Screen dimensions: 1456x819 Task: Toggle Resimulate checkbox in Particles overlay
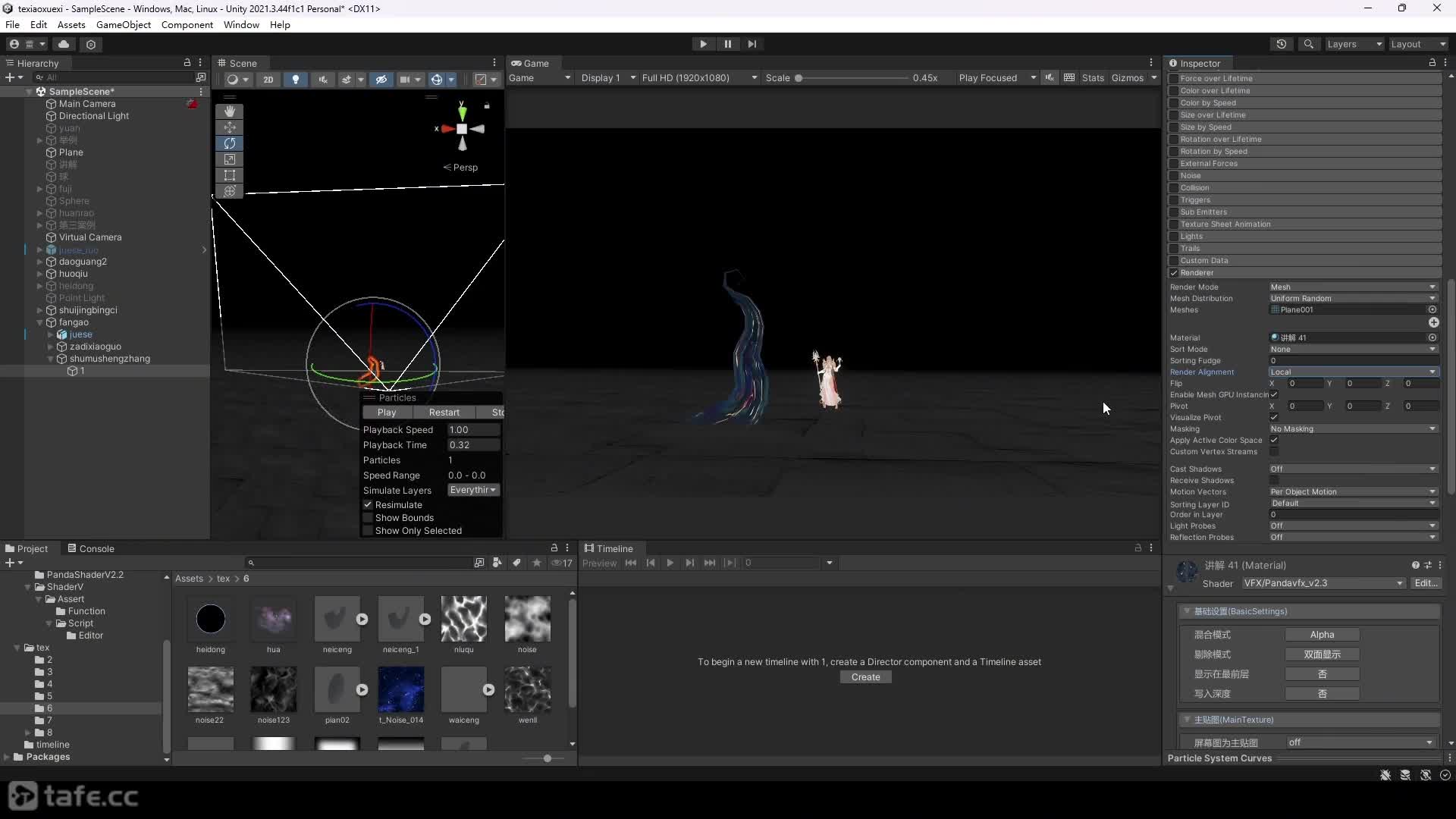[368, 505]
